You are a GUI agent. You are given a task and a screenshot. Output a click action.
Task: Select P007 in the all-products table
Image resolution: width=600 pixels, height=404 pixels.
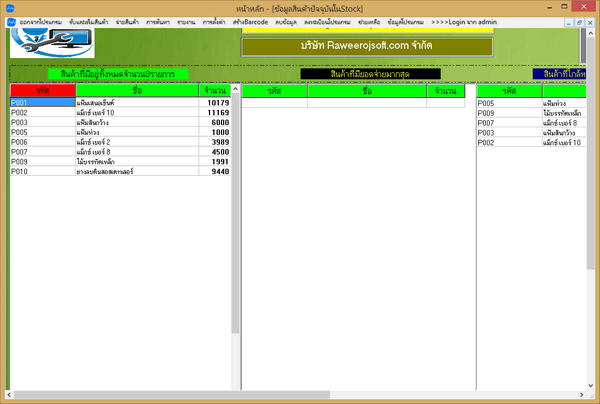42,152
